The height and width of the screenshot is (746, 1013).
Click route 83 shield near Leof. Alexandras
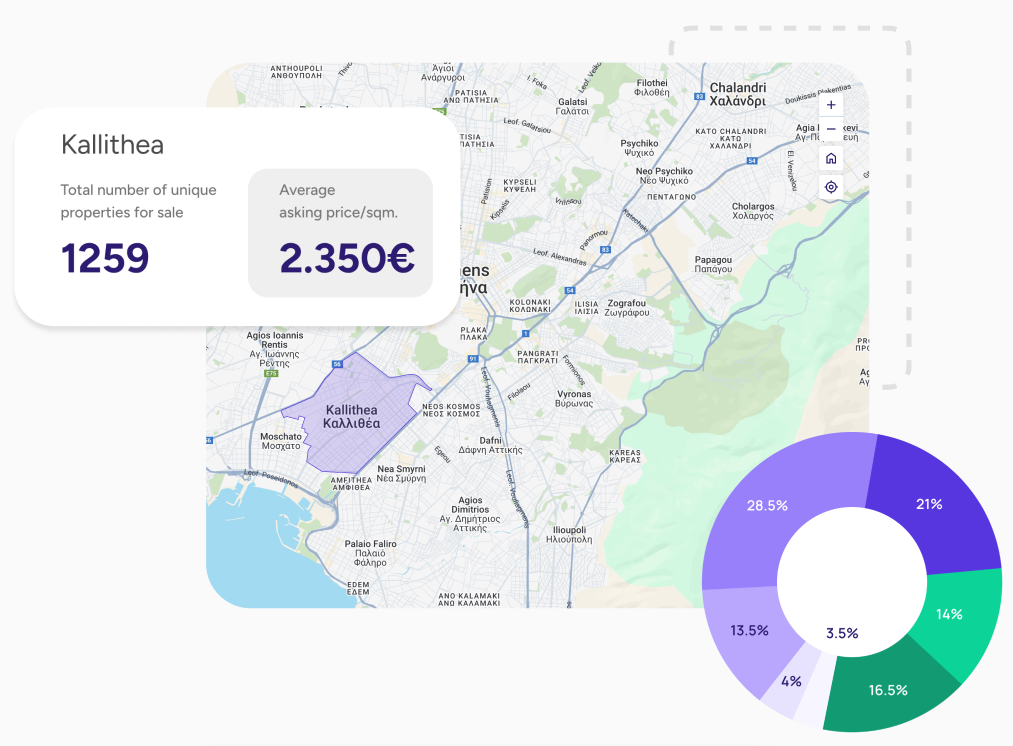pyautogui.click(x=604, y=250)
